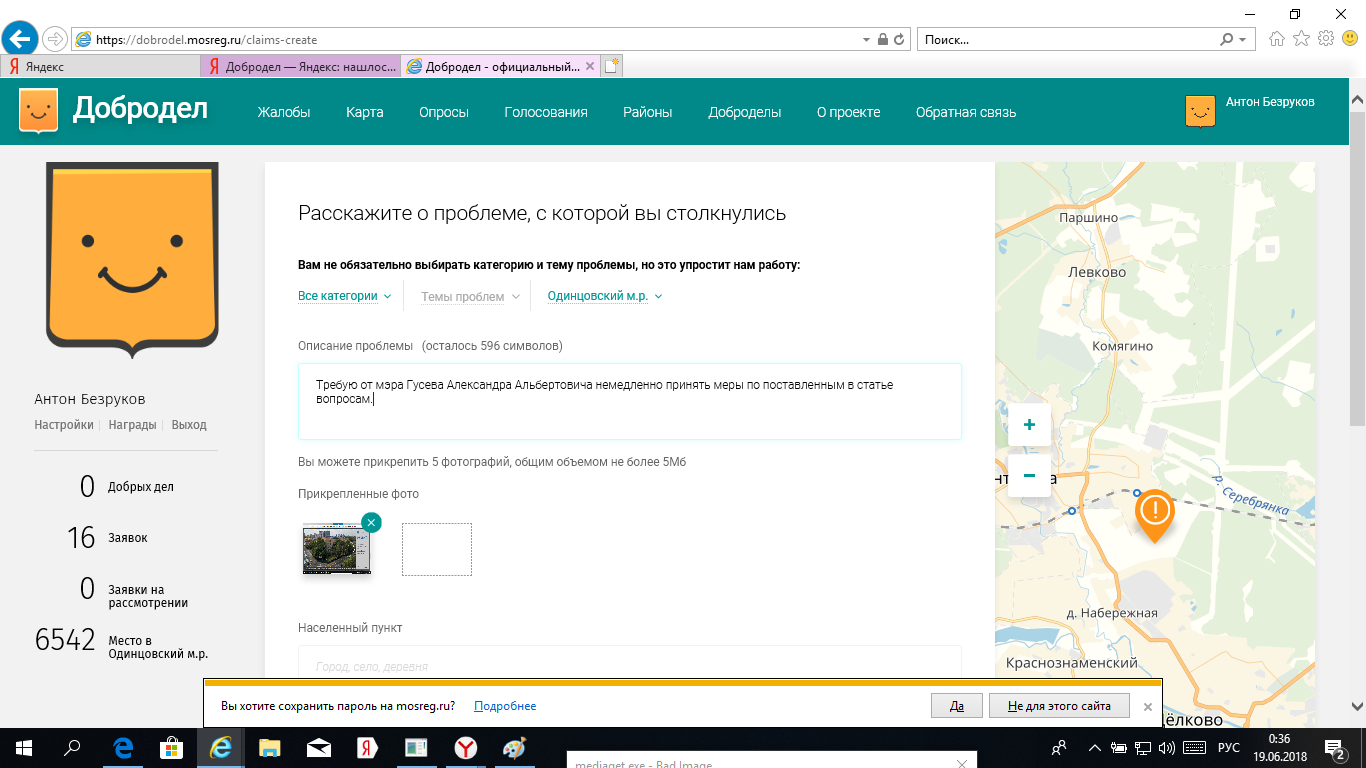Click the orange exclamation map marker
Image resolution: width=1366 pixels, height=768 pixels.
coord(1154,513)
